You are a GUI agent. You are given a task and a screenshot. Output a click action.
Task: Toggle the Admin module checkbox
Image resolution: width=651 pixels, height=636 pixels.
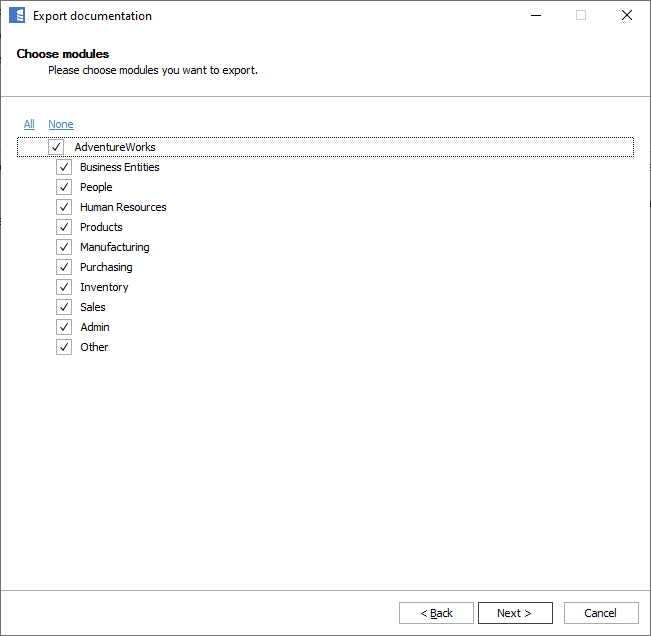tap(64, 327)
